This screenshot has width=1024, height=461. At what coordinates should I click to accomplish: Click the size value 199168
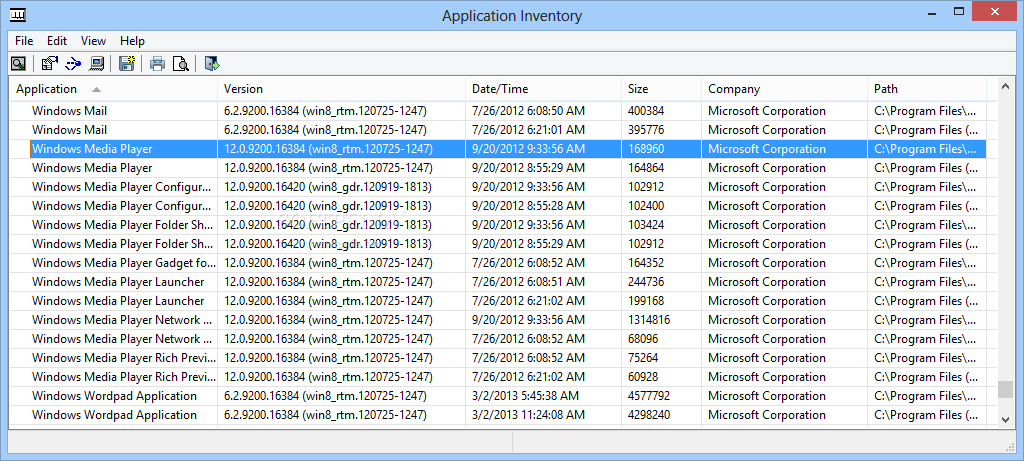[x=646, y=301]
